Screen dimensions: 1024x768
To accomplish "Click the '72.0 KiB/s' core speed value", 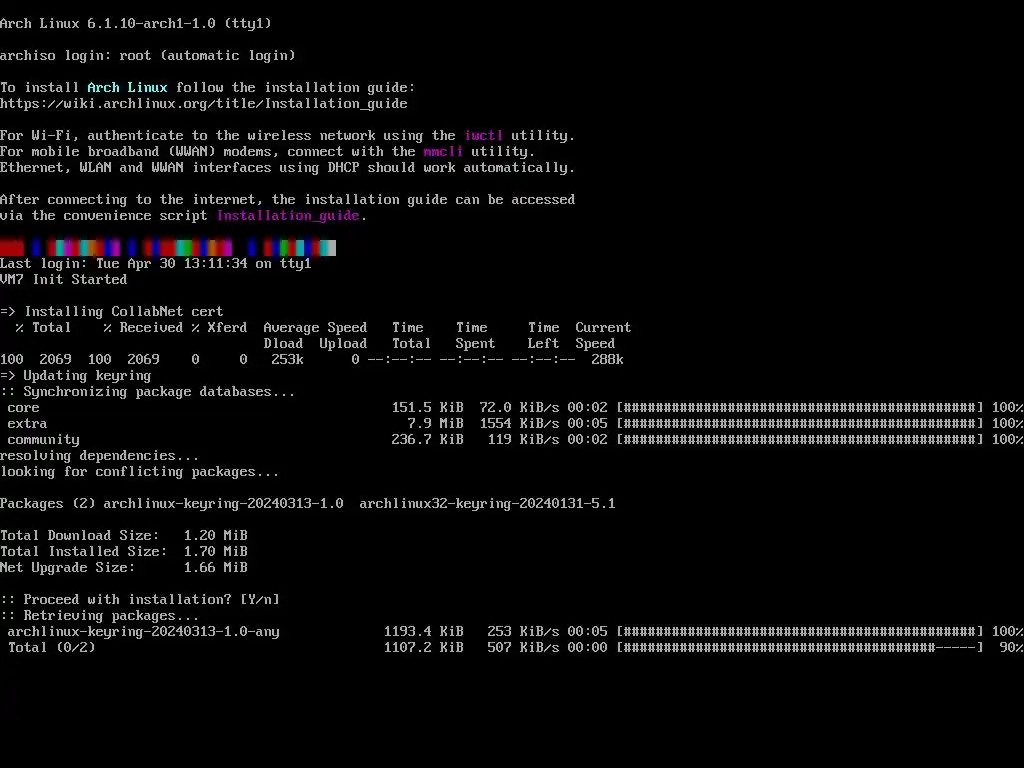I will pyautogui.click(x=519, y=408).
